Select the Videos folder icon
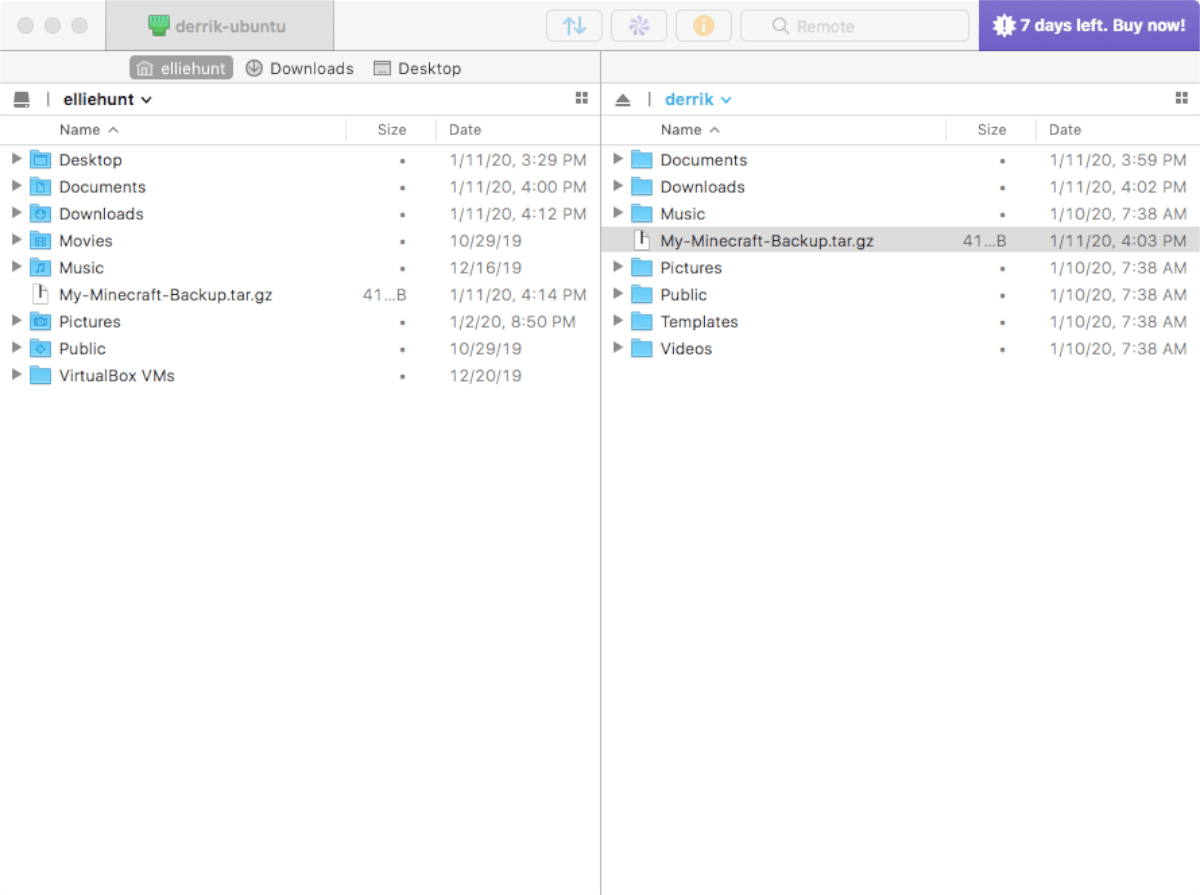This screenshot has height=895, width=1200. (x=642, y=348)
